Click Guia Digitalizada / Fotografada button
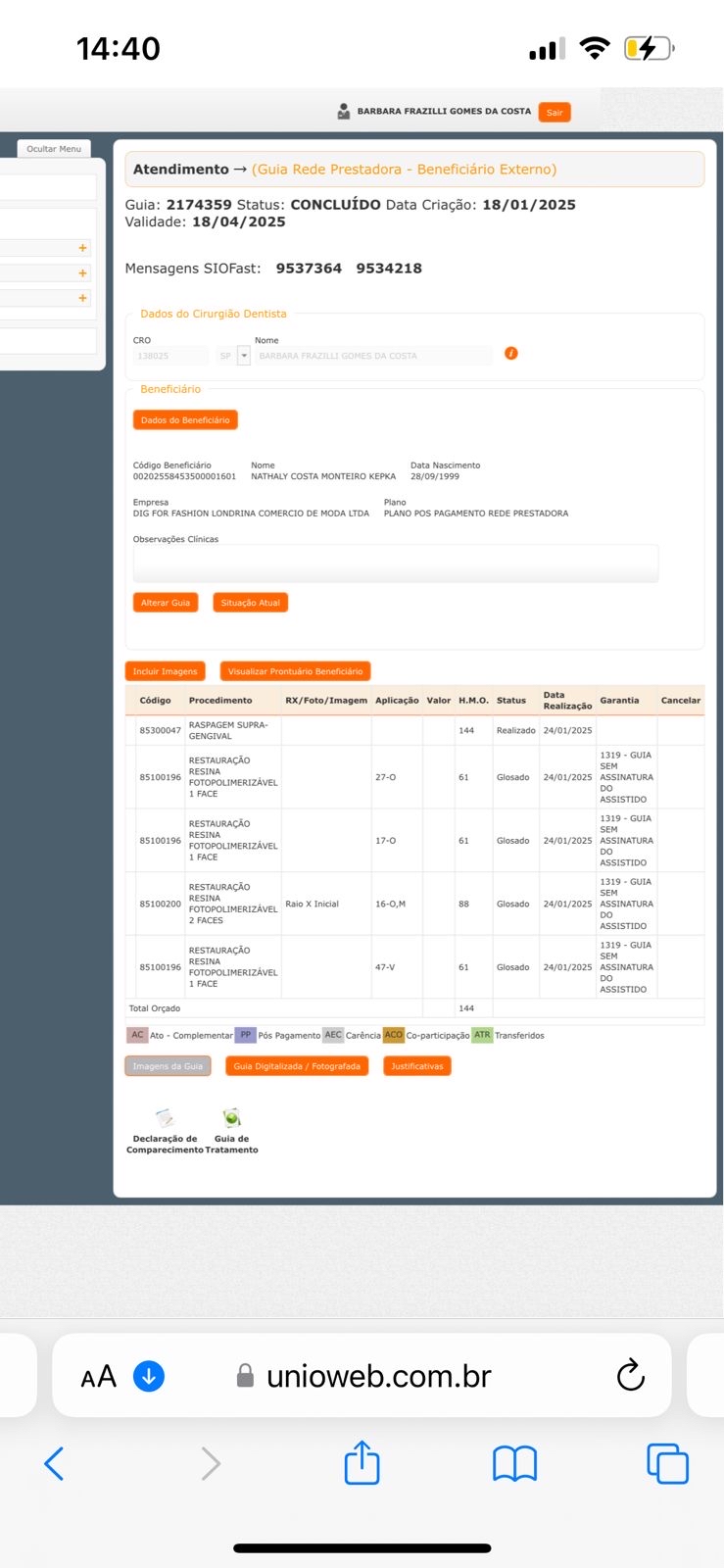 pyautogui.click(x=297, y=1066)
